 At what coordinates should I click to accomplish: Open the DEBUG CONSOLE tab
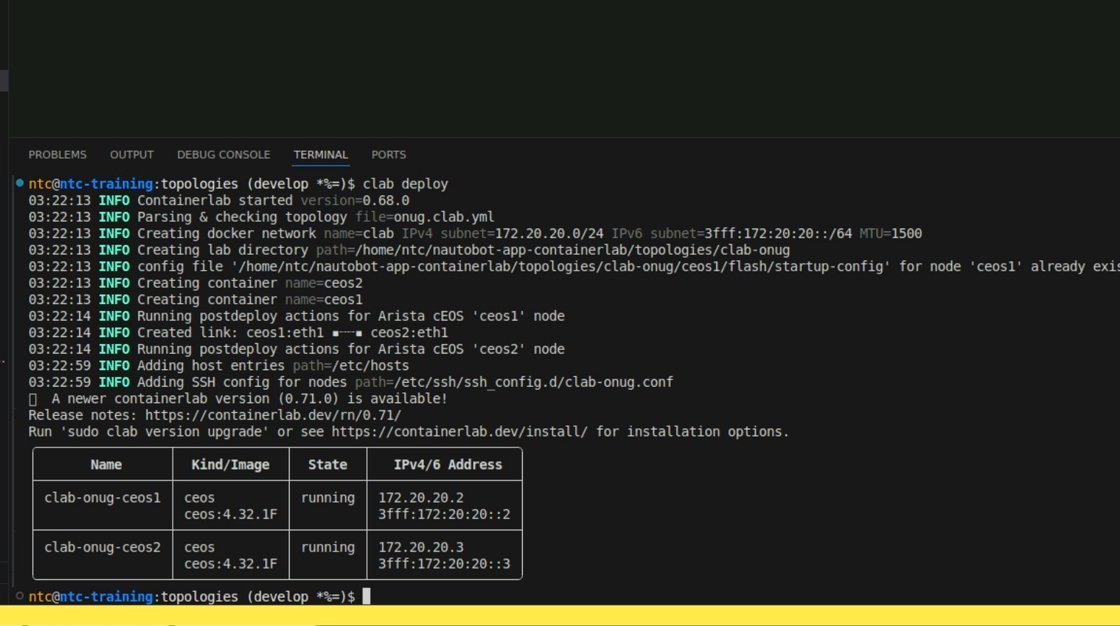click(224, 154)
